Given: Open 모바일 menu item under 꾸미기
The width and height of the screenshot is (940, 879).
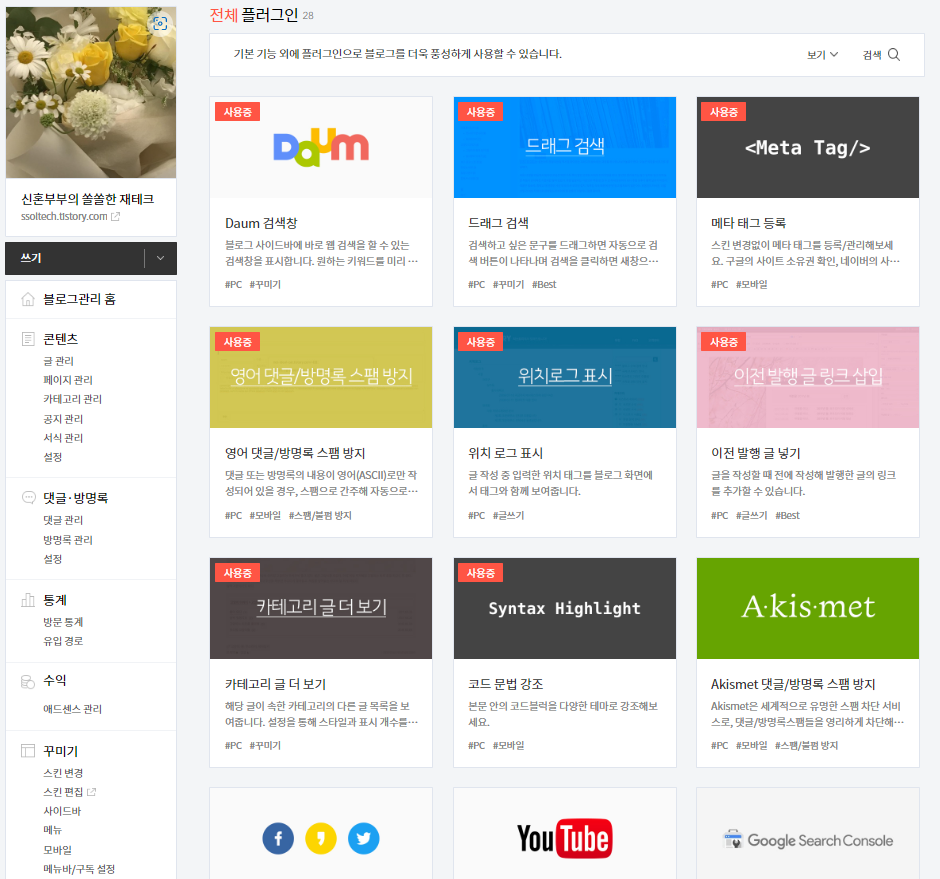Looking at the screenshot, I should tap(58, 850).
